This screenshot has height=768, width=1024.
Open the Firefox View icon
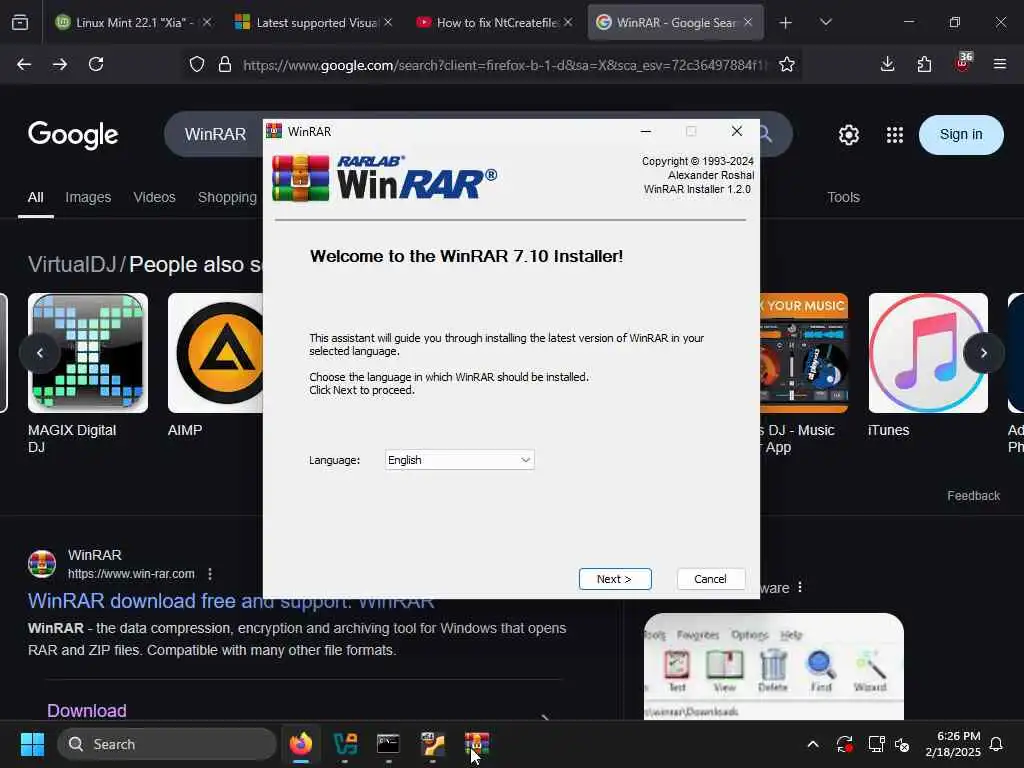[20, 22]
